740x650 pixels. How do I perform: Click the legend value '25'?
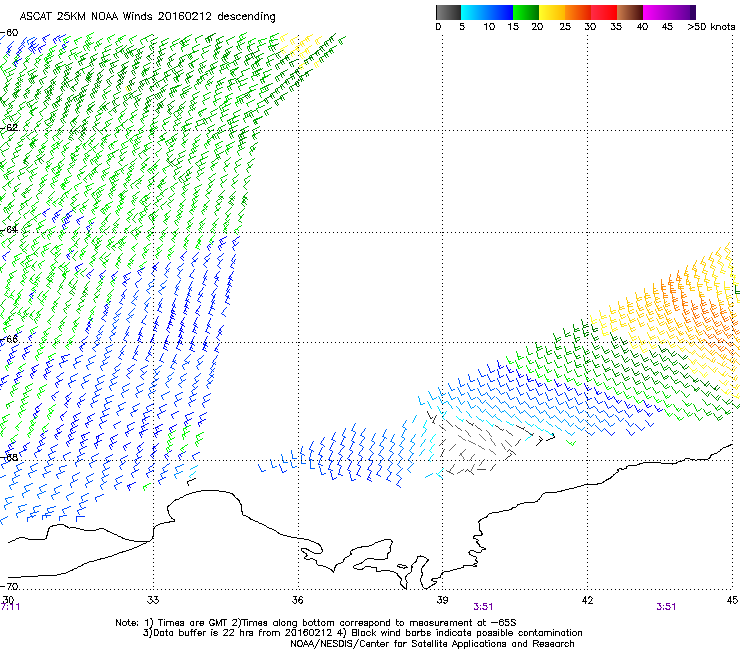pyautogui.click(x=565, y=27)
